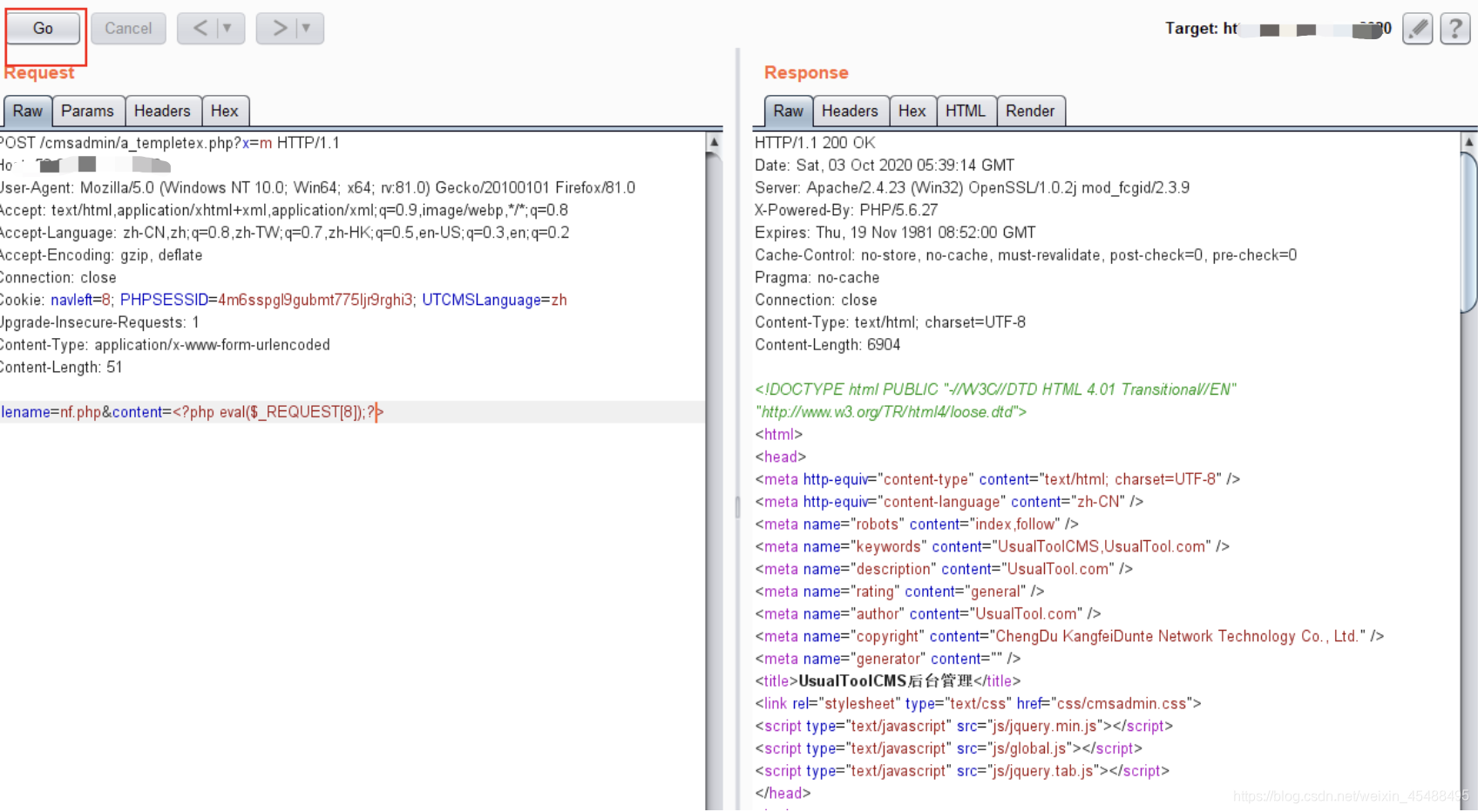Viewport: 1478px width, 812px height.
Task: Switch to the Request Hex tab
Action: pyautogui.click(x=224, y=111)
